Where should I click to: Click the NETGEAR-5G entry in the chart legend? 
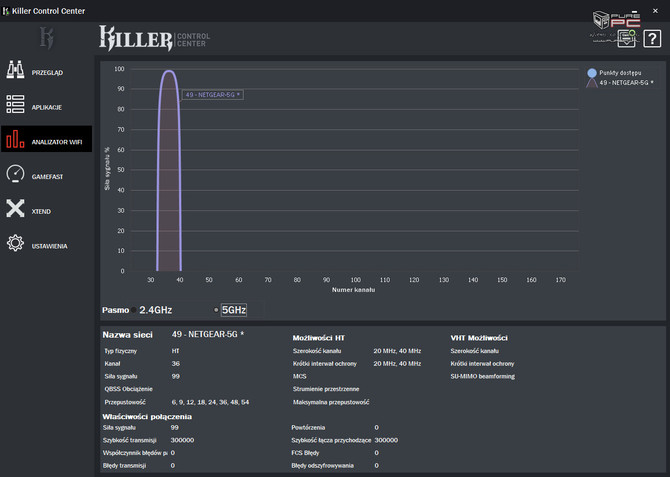click(626, 82)
